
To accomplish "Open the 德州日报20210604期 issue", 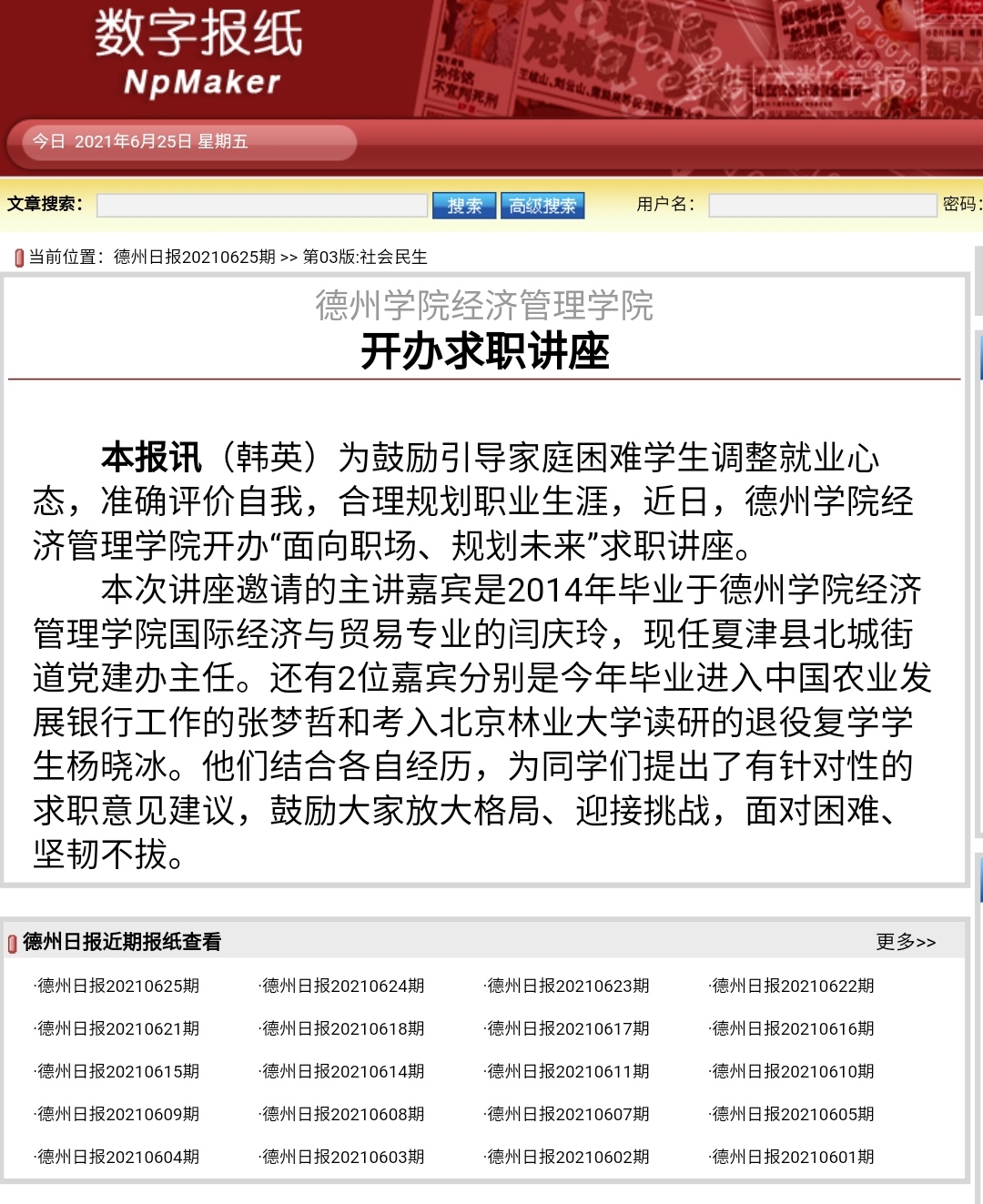I will click(118, 1157).
